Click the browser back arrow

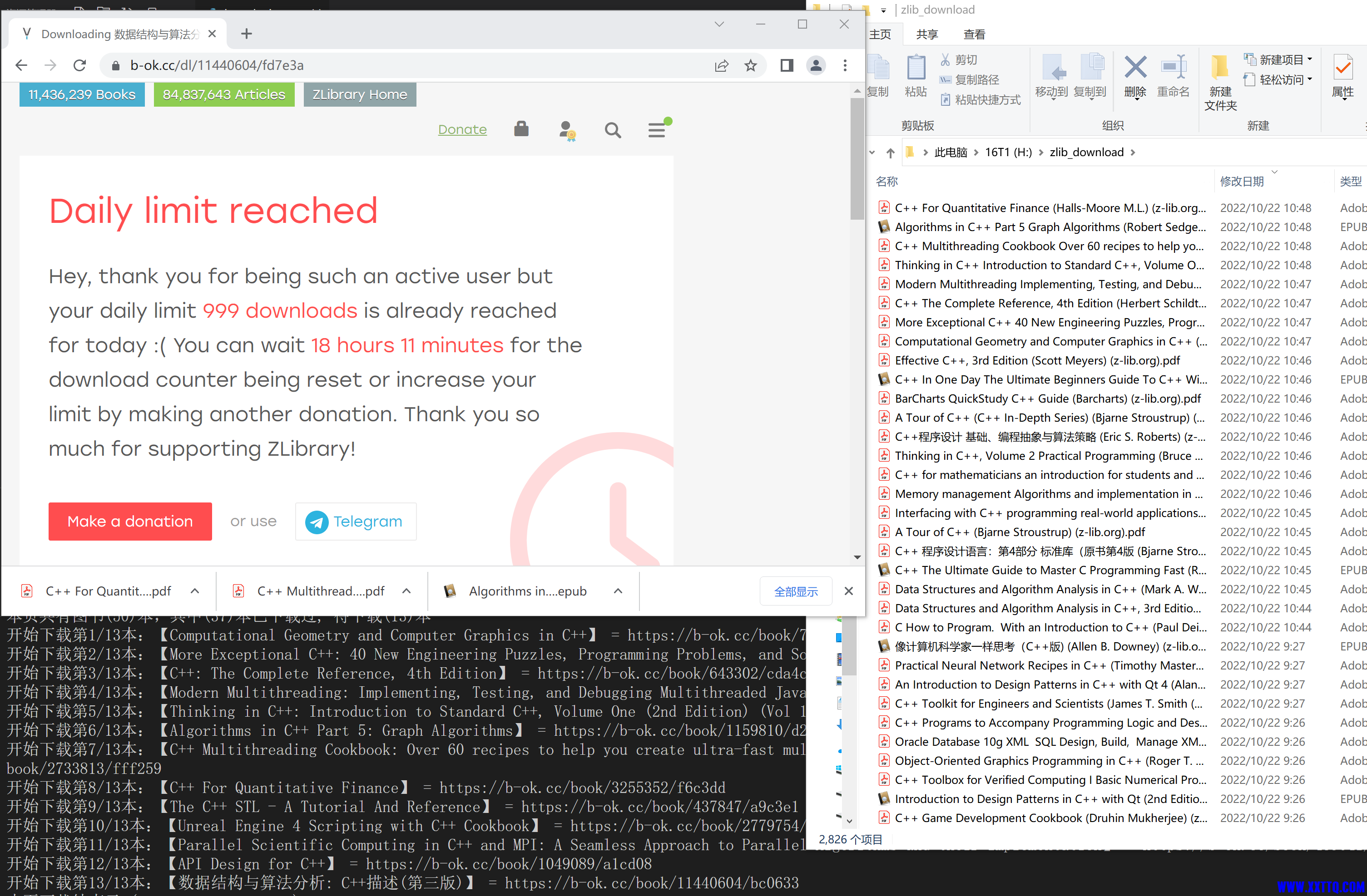21,65
